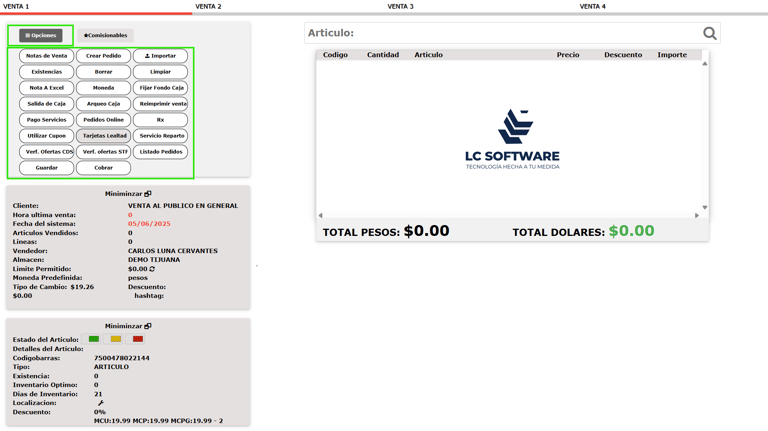Click the Minimizar icon in the article details panel

coord(147,326)
